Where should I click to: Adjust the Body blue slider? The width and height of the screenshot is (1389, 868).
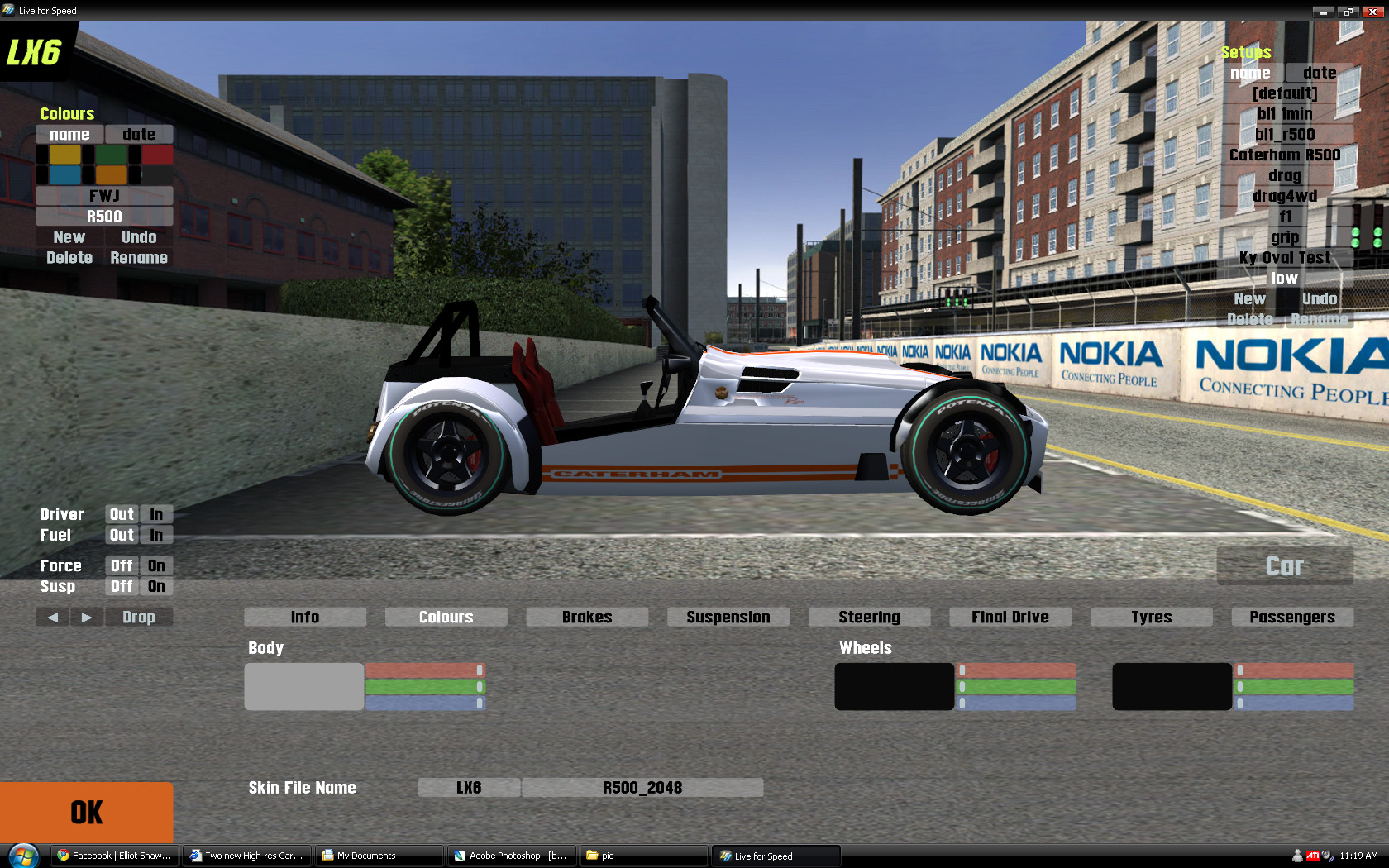tap(425, 703)
